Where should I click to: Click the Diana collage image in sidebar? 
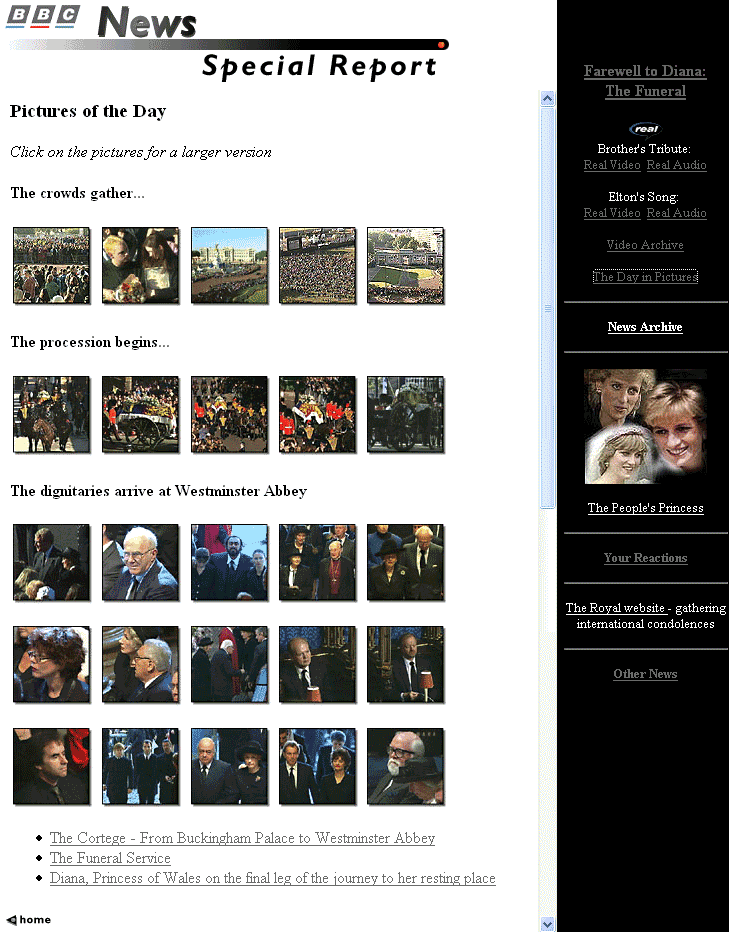coord(646,426)
